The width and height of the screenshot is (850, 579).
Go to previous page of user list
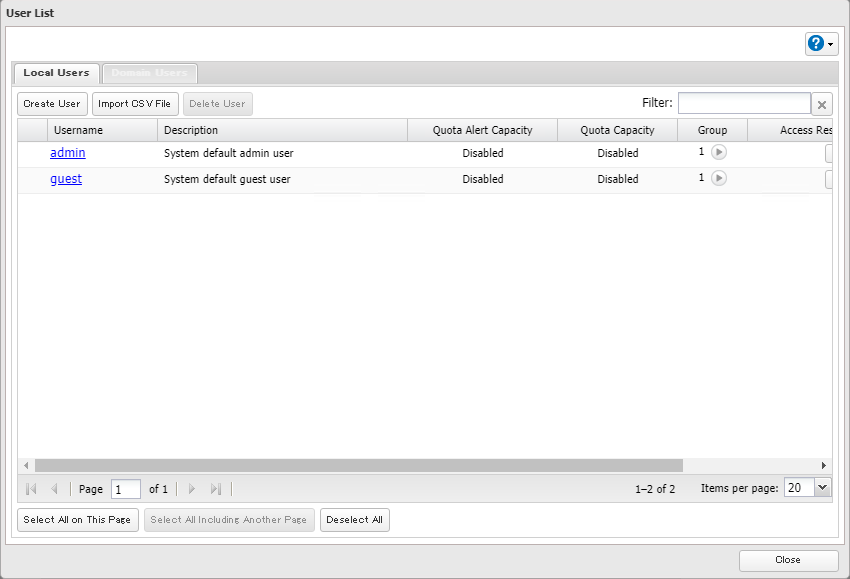click(54, 489)
